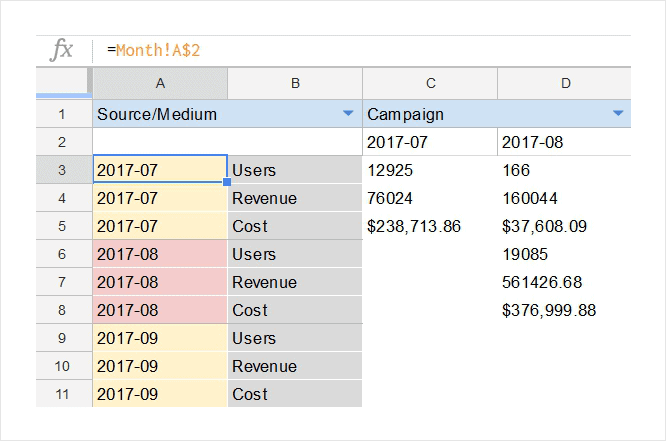Open the Campaign filter dropdown arrow
The height and width of the screenshot is (441, 666).
point(618,114)
